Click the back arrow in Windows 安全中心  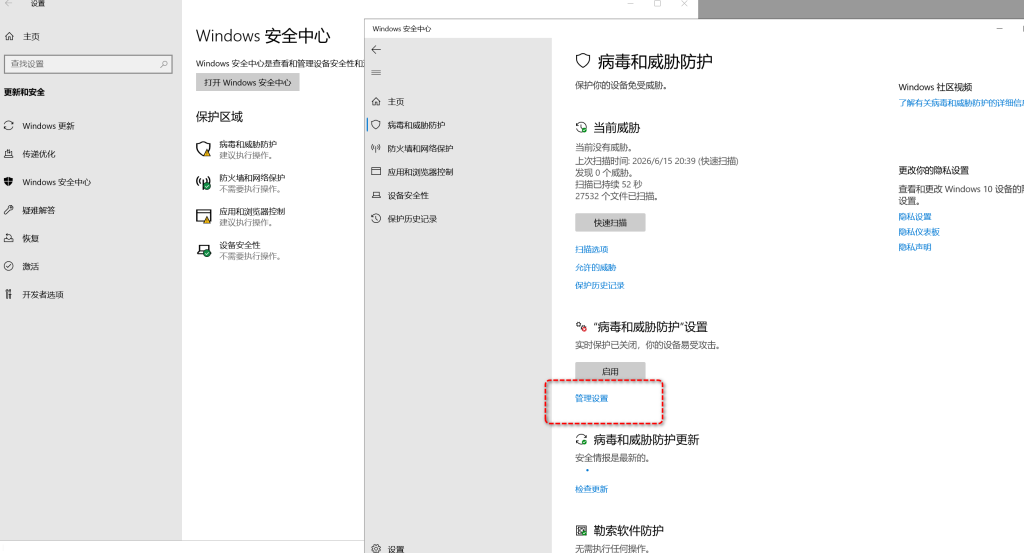coord(376,50)
